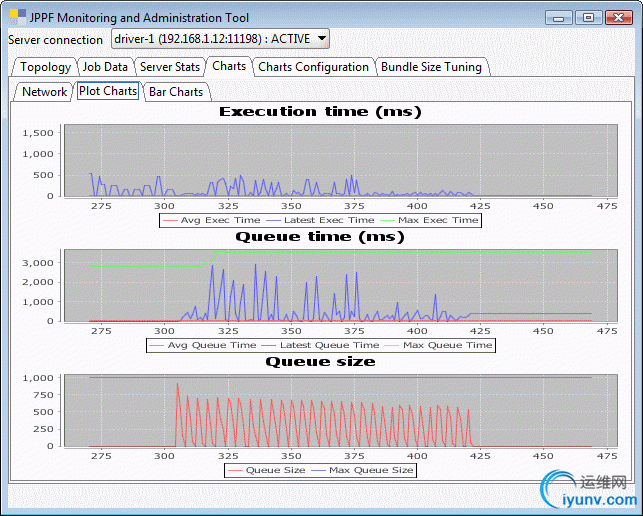
Task: Click the Execution time (ms) chart title
Action: click(320, 112)
